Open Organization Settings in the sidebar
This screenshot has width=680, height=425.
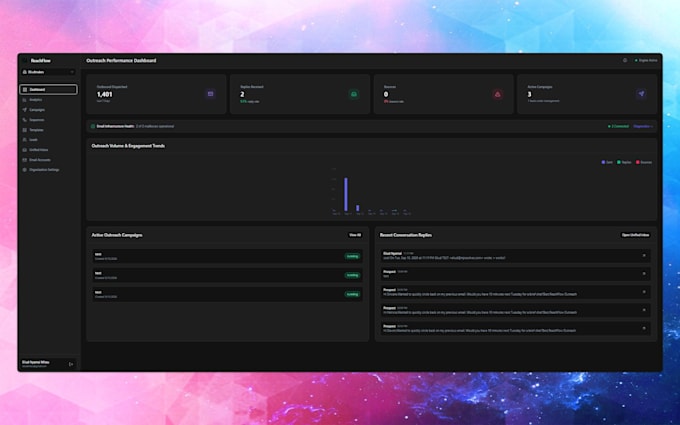49,170
